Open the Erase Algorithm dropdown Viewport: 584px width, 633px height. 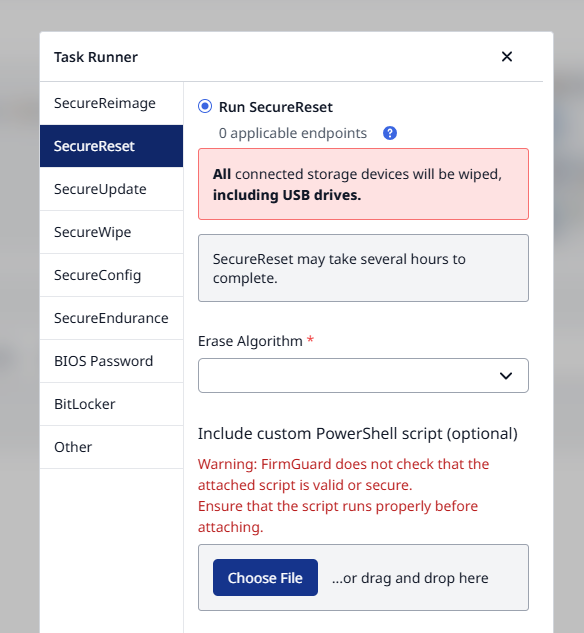point(363,375)
